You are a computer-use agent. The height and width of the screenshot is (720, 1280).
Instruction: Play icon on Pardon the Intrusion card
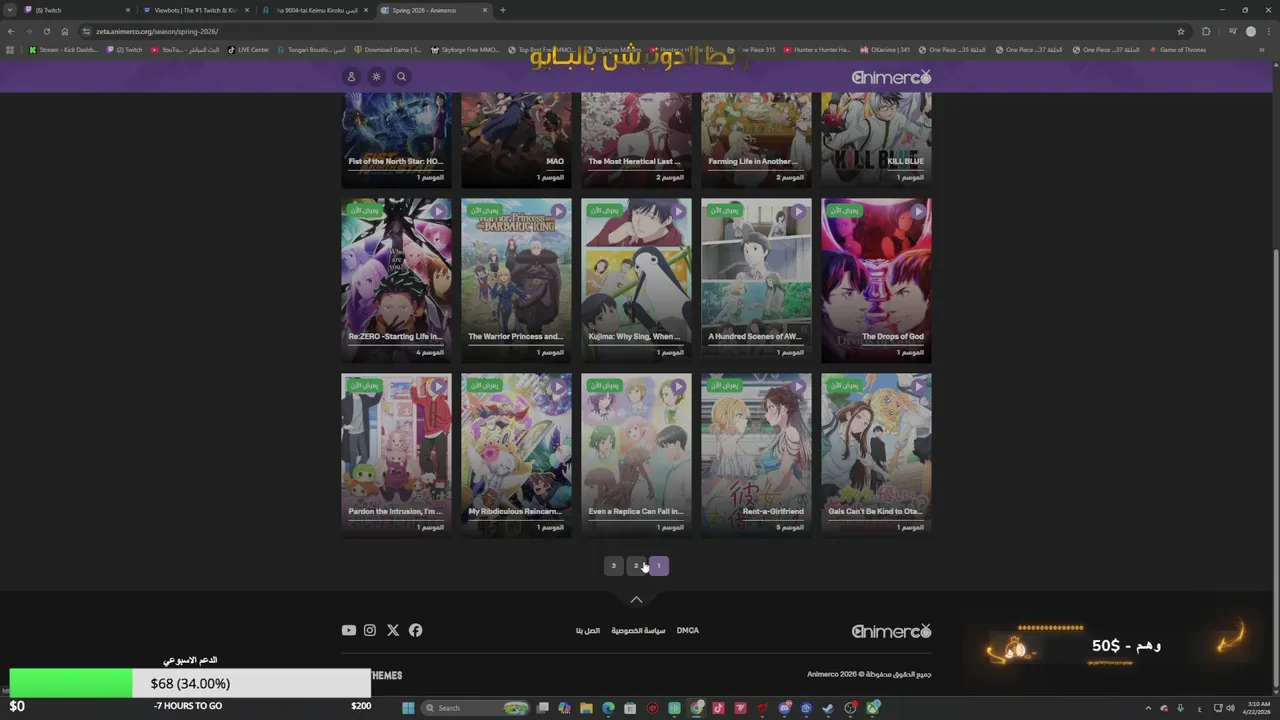pyautogui.click(x=438, y=386)
